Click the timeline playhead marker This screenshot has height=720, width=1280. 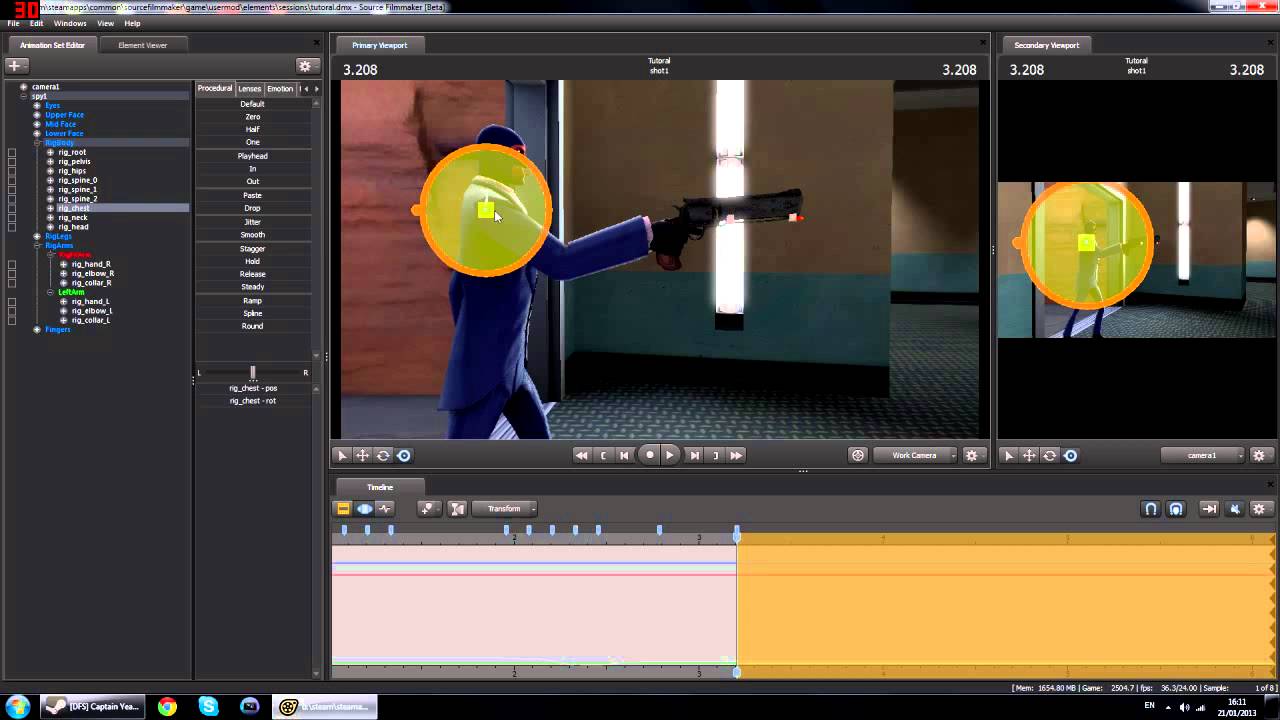(x=737, y=535)
